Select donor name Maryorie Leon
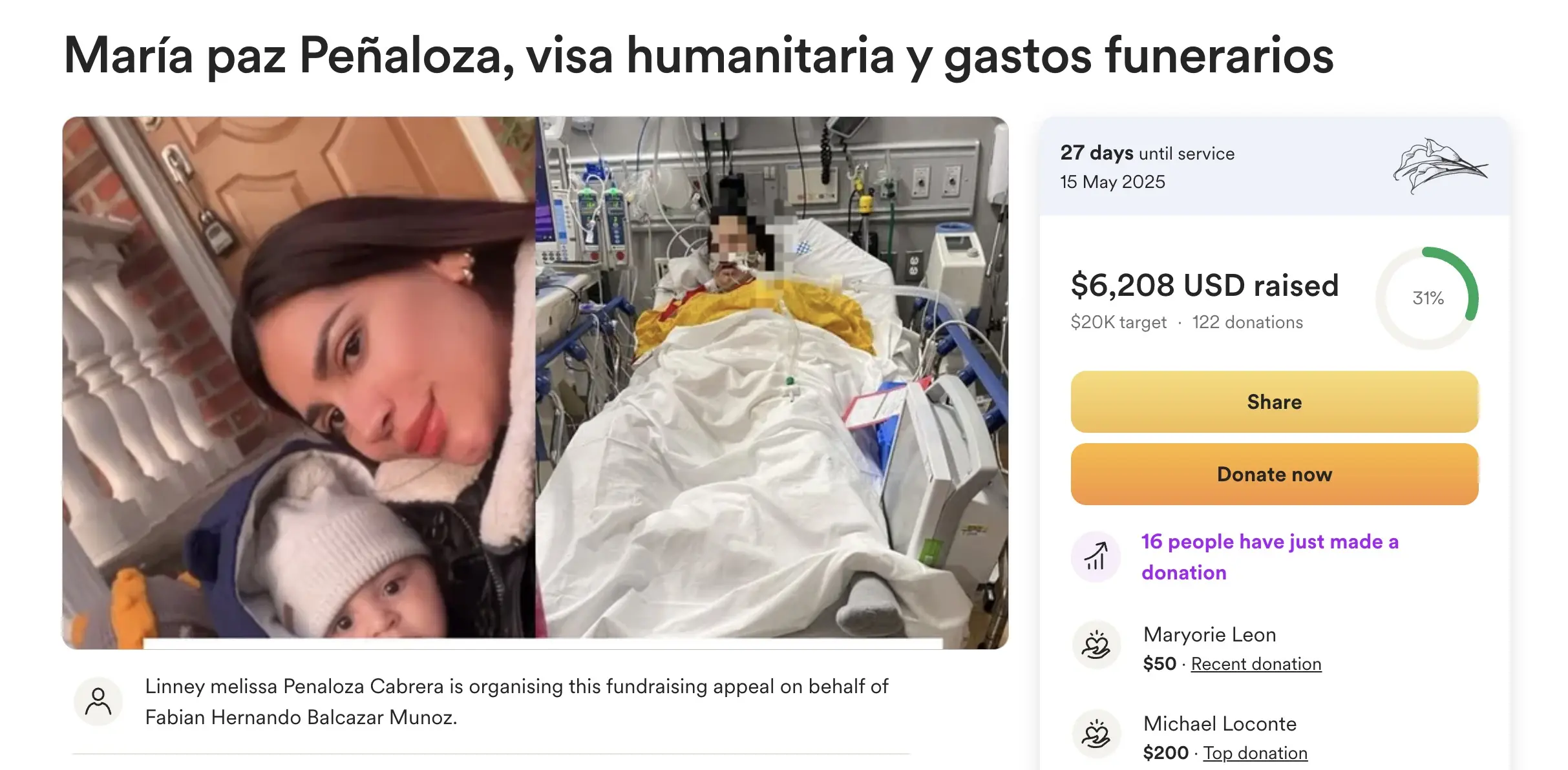 click(x=1210, y=634)
